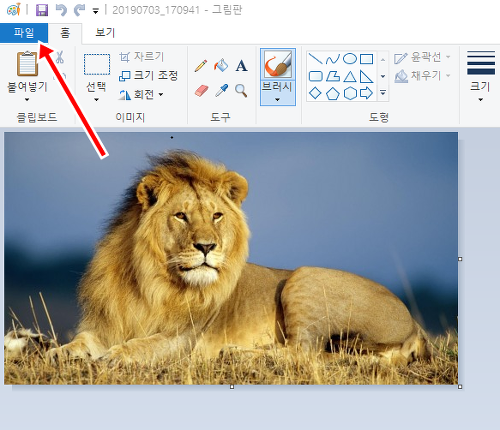Screen dimensions: 500x430
Task: Select the Magnifier tool
Action: [241, 90]
